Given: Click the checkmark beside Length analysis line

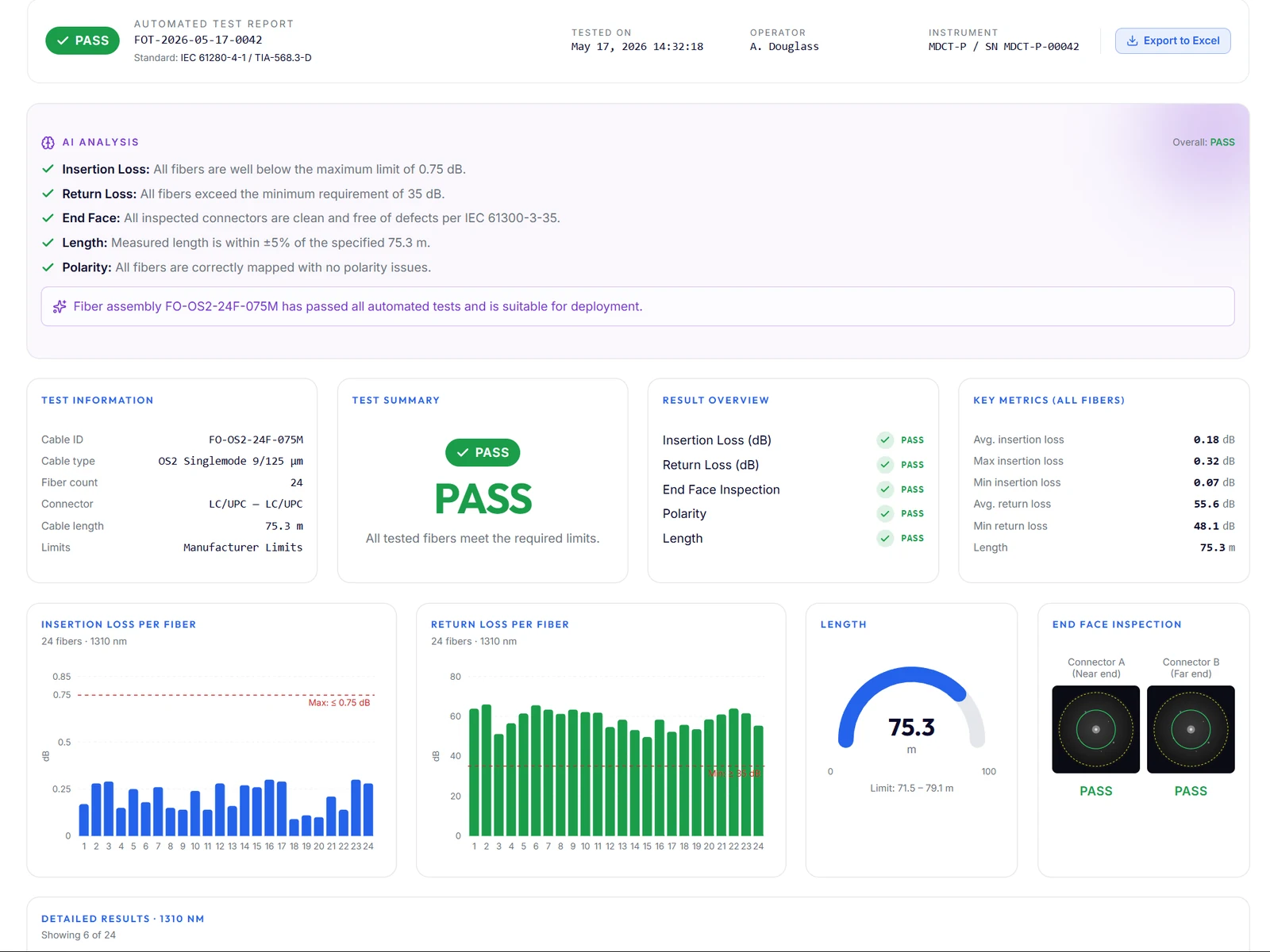Looking at the screenshot, I should tap(48, 243).
